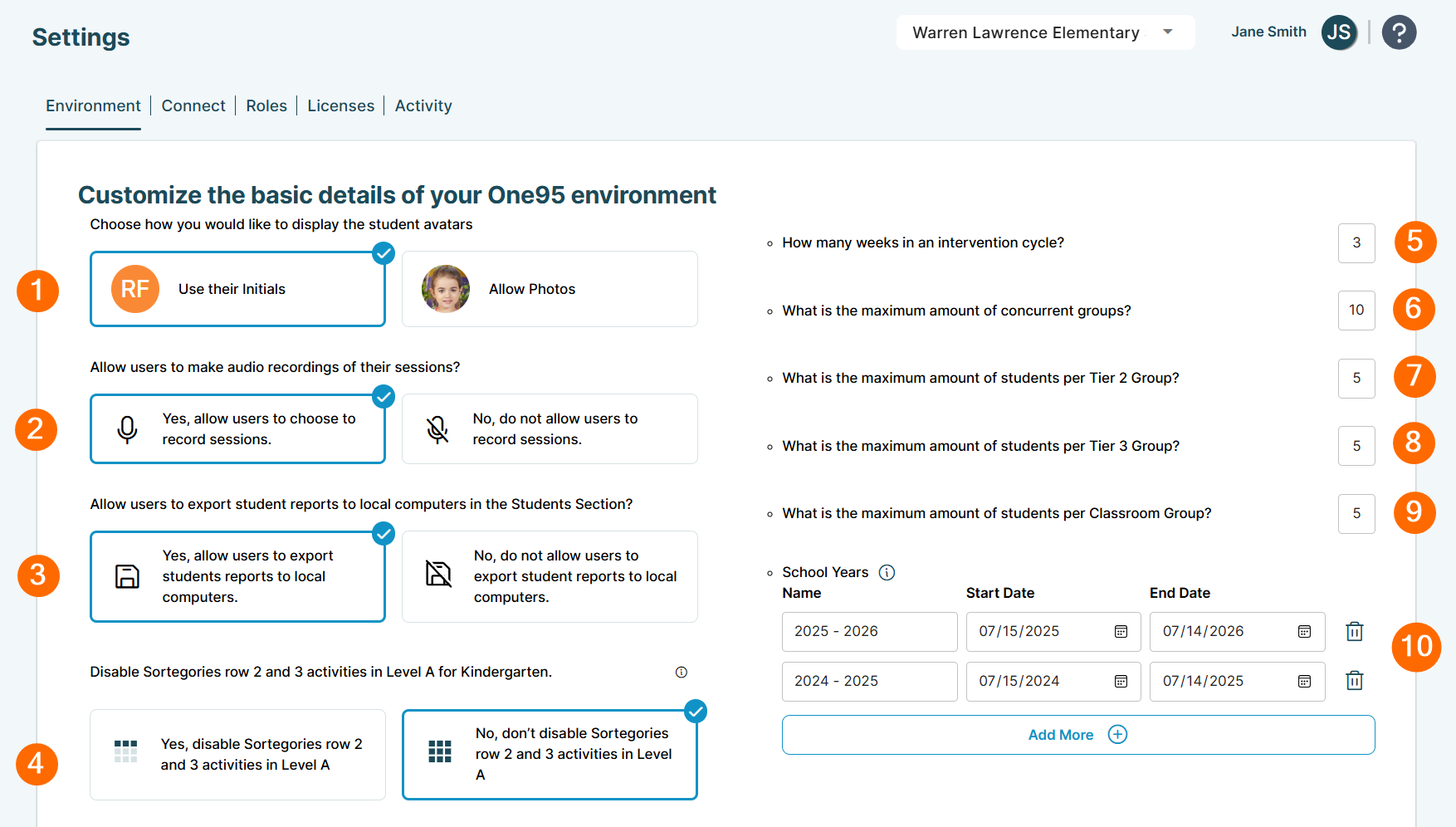Click the plus icon in Add More
1456x827 pixels.
coord(1118,734)
